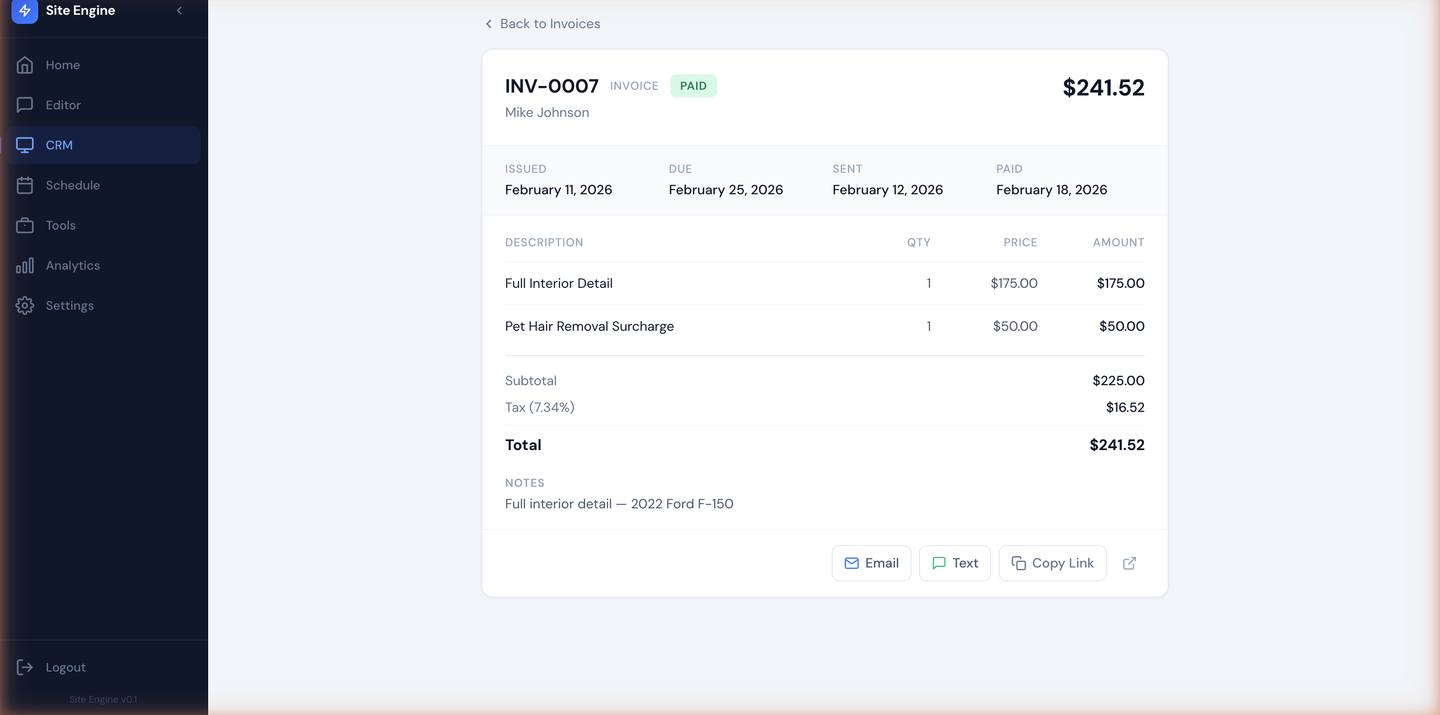Click the back chevron next to Back to Invoices

coord(488,23)
